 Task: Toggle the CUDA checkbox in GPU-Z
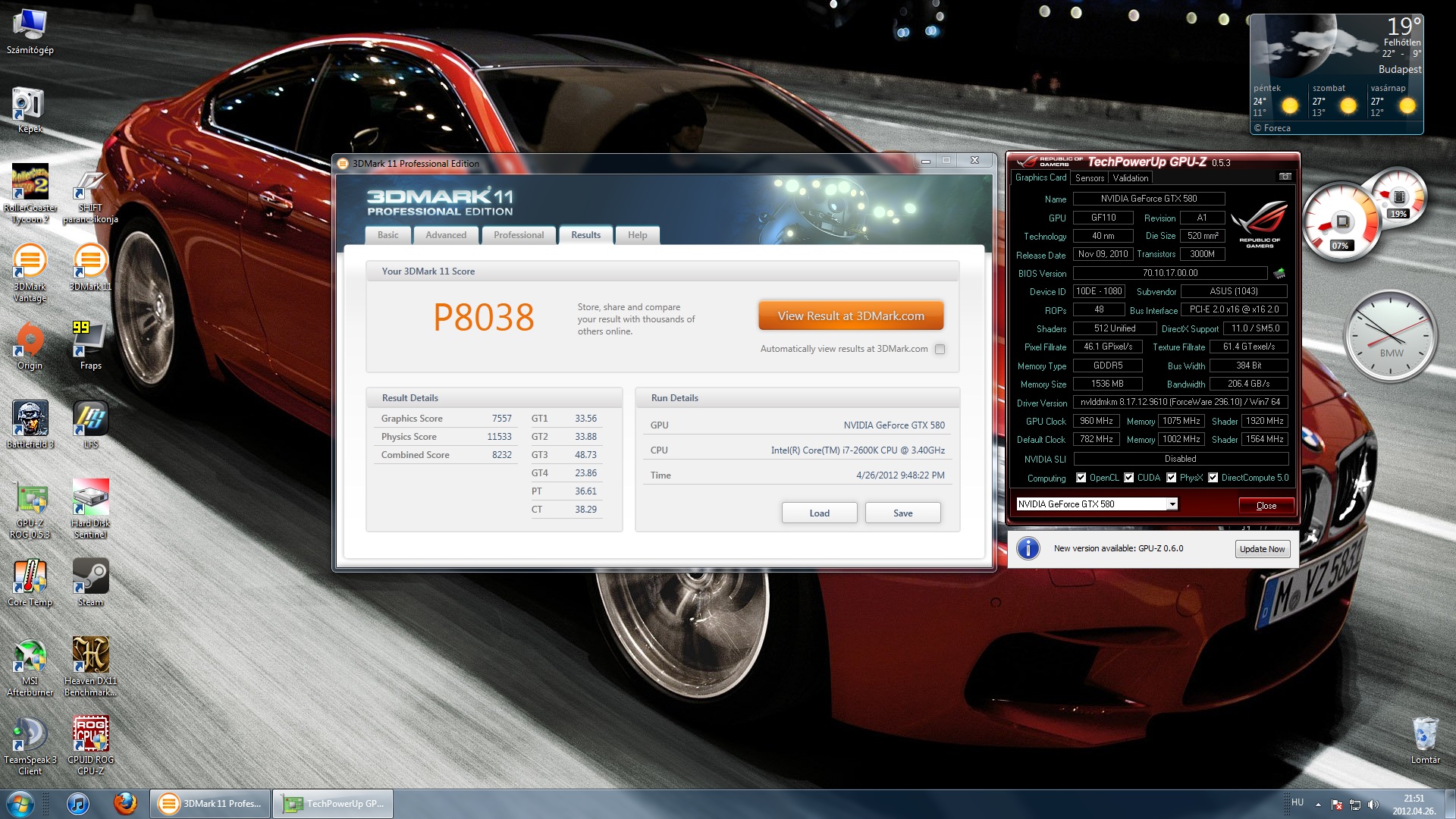pos(1129,478)
